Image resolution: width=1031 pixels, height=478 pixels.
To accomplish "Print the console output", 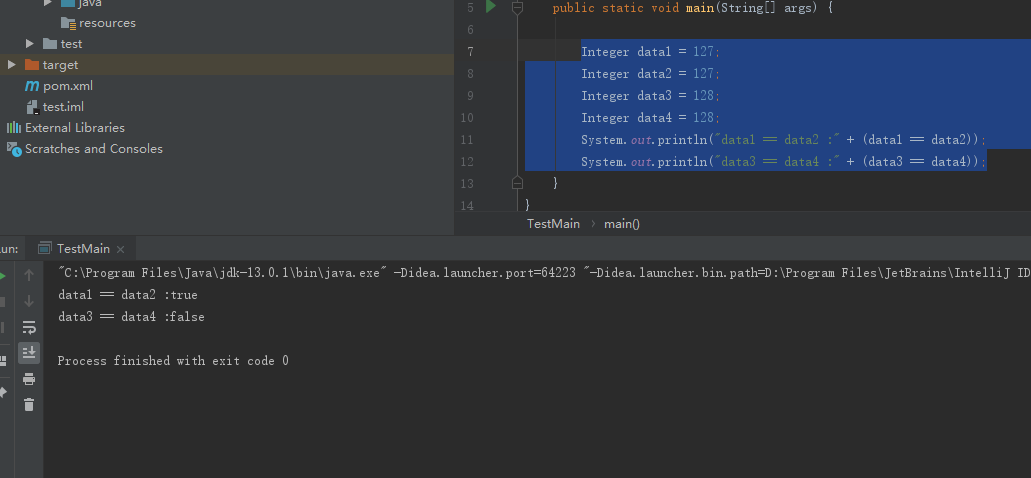I will coord(29,379).
